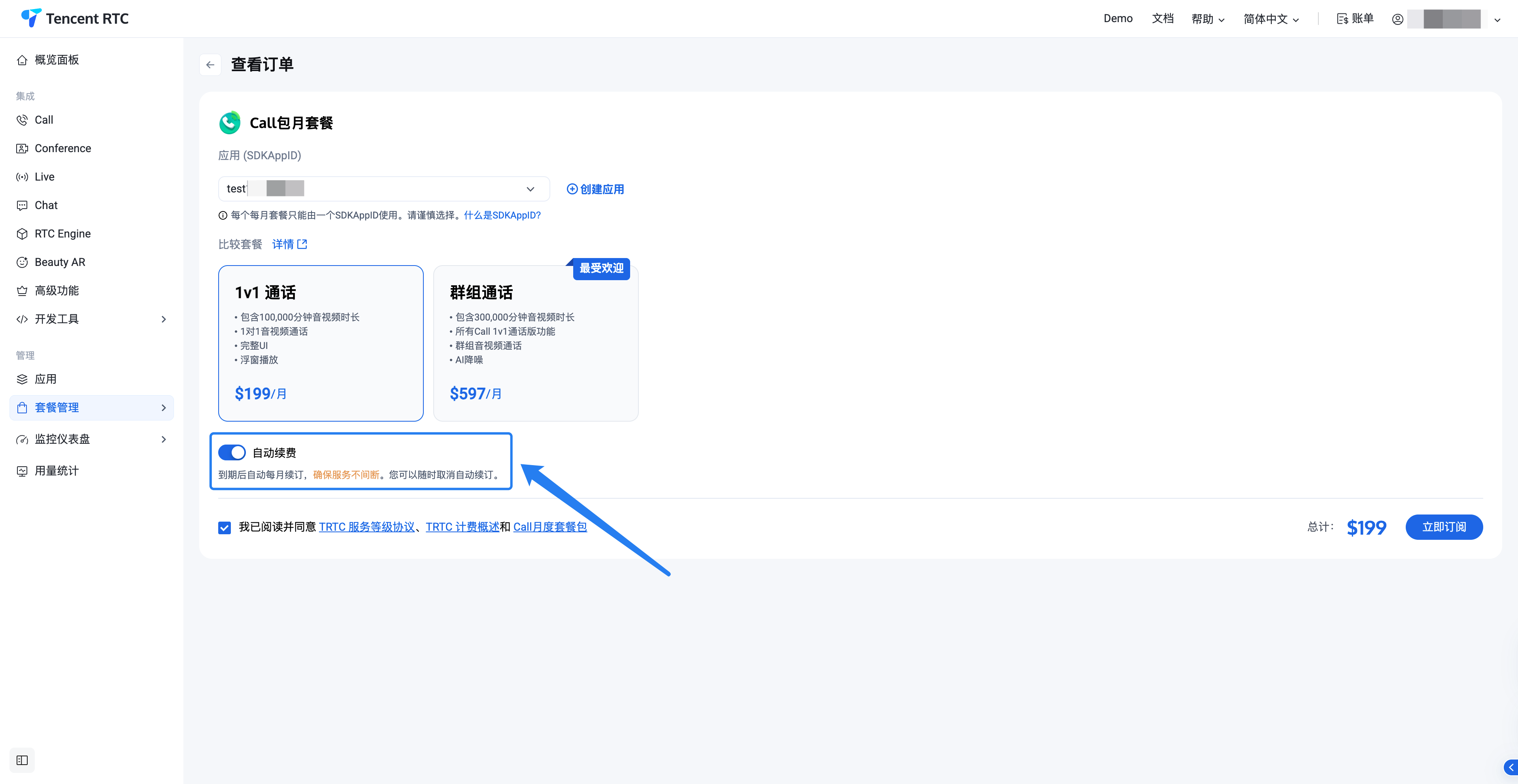Screen dimensions: 1518x784
Task: Click the 详情 external link icon
Action: tap(302, 244)
